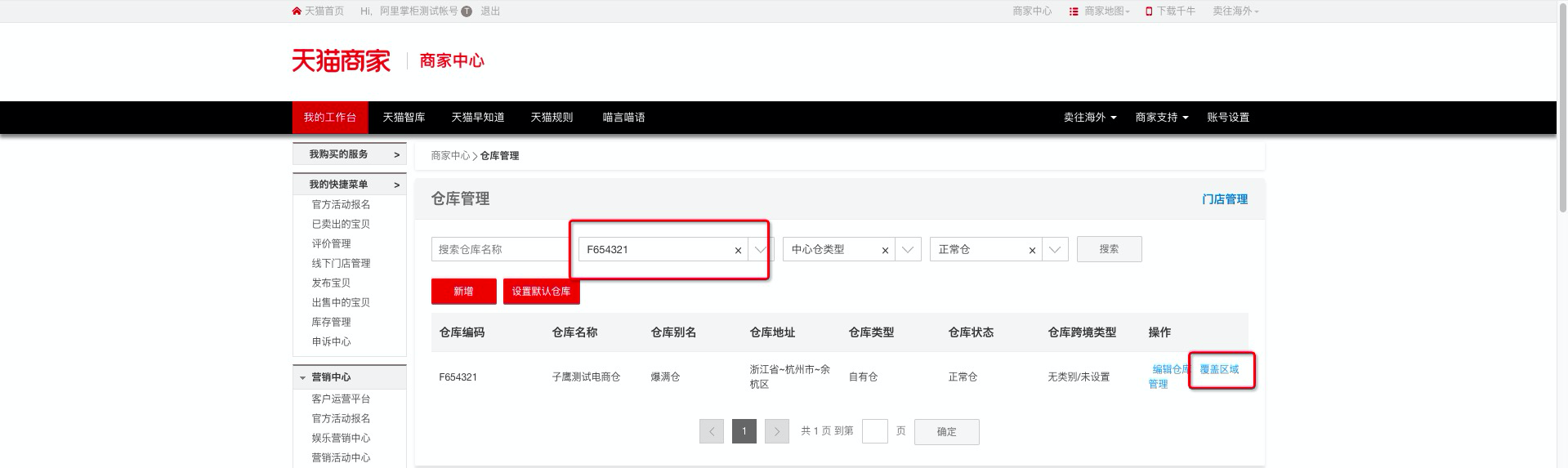The image size is (1568, 468).
Task: Click the 爆满仓 alias cell
Action: (x=665, y=377)
